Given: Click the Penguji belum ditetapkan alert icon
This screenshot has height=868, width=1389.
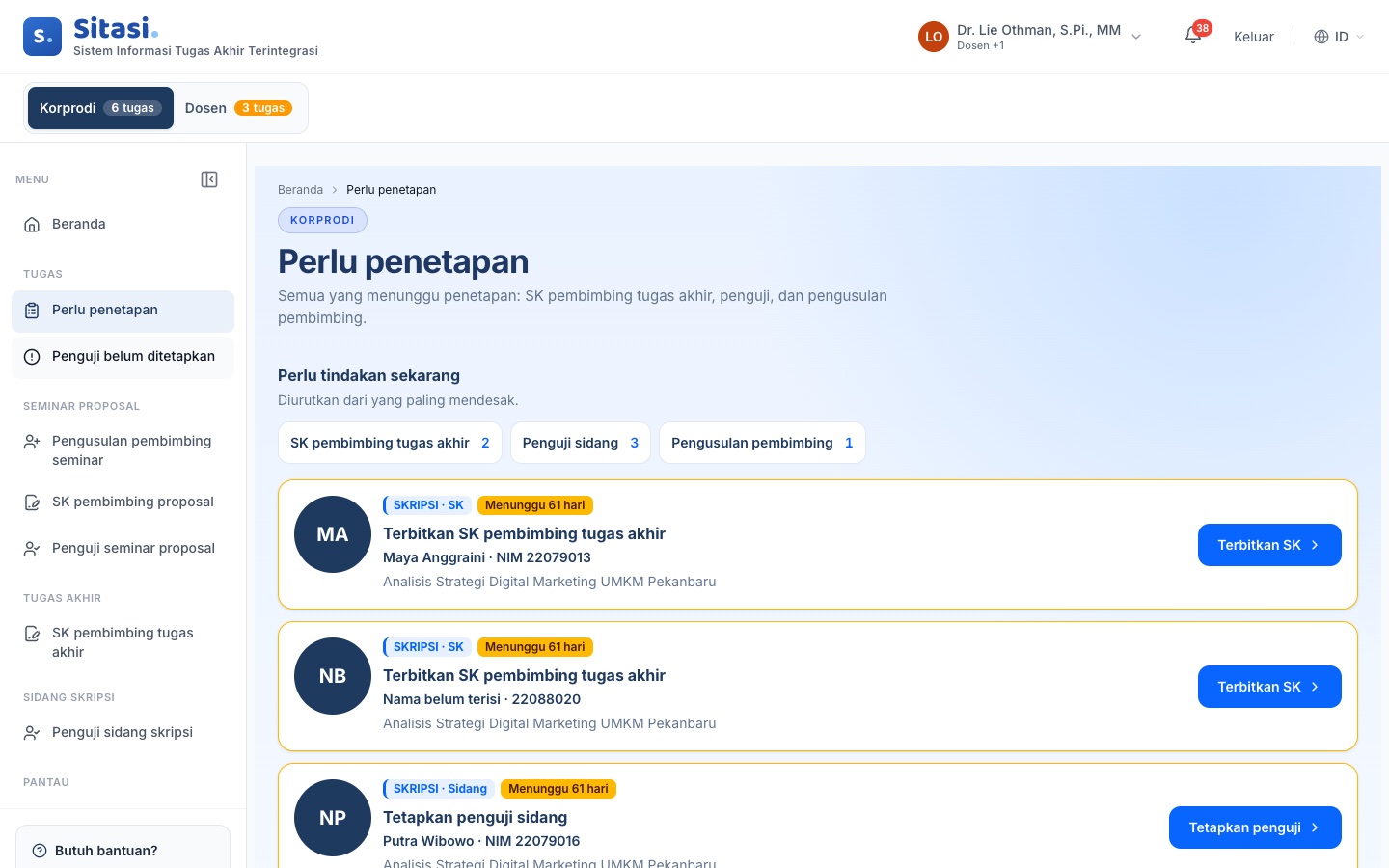Looking at the screenshot, I should pos(32,357).
